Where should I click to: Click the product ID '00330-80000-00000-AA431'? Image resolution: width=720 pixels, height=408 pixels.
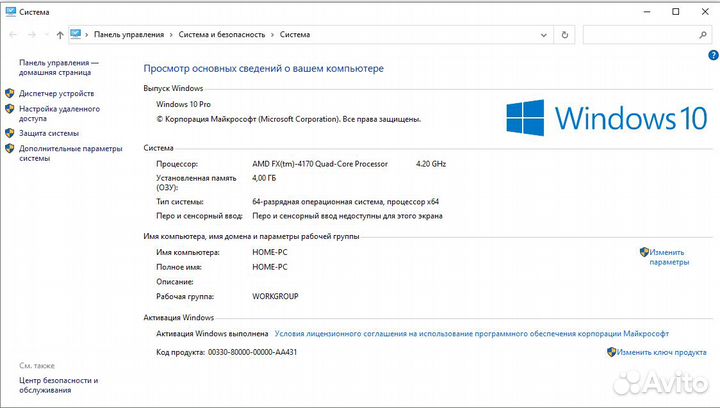click(253, 352)
